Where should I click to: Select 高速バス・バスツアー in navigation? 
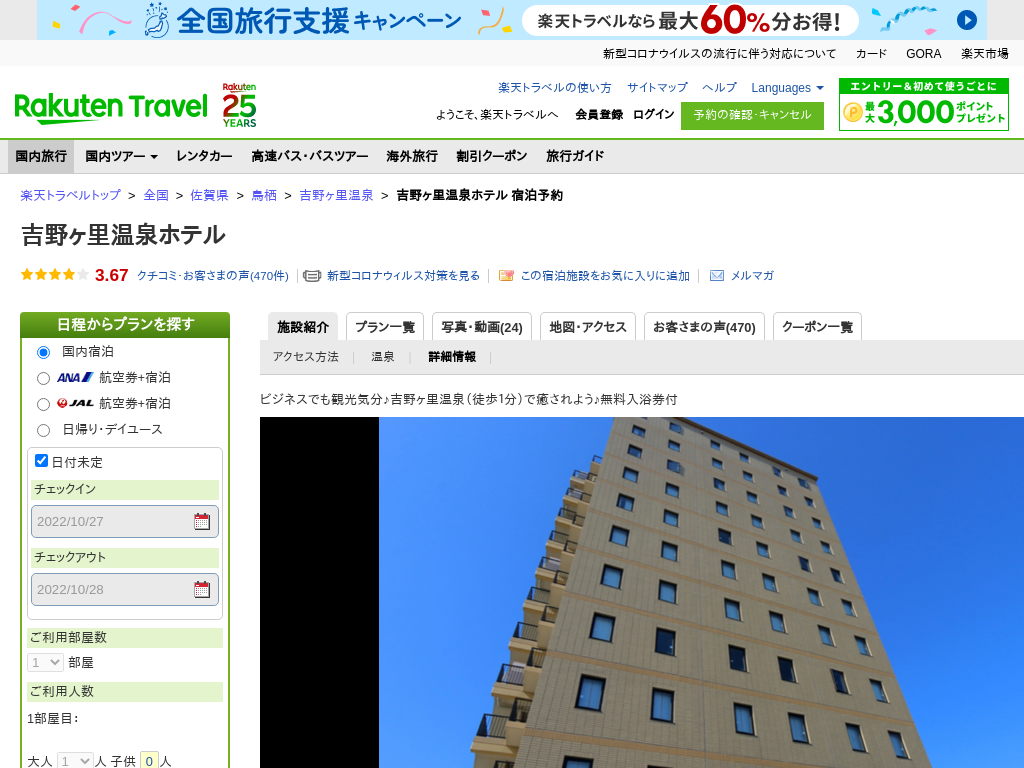310,156
